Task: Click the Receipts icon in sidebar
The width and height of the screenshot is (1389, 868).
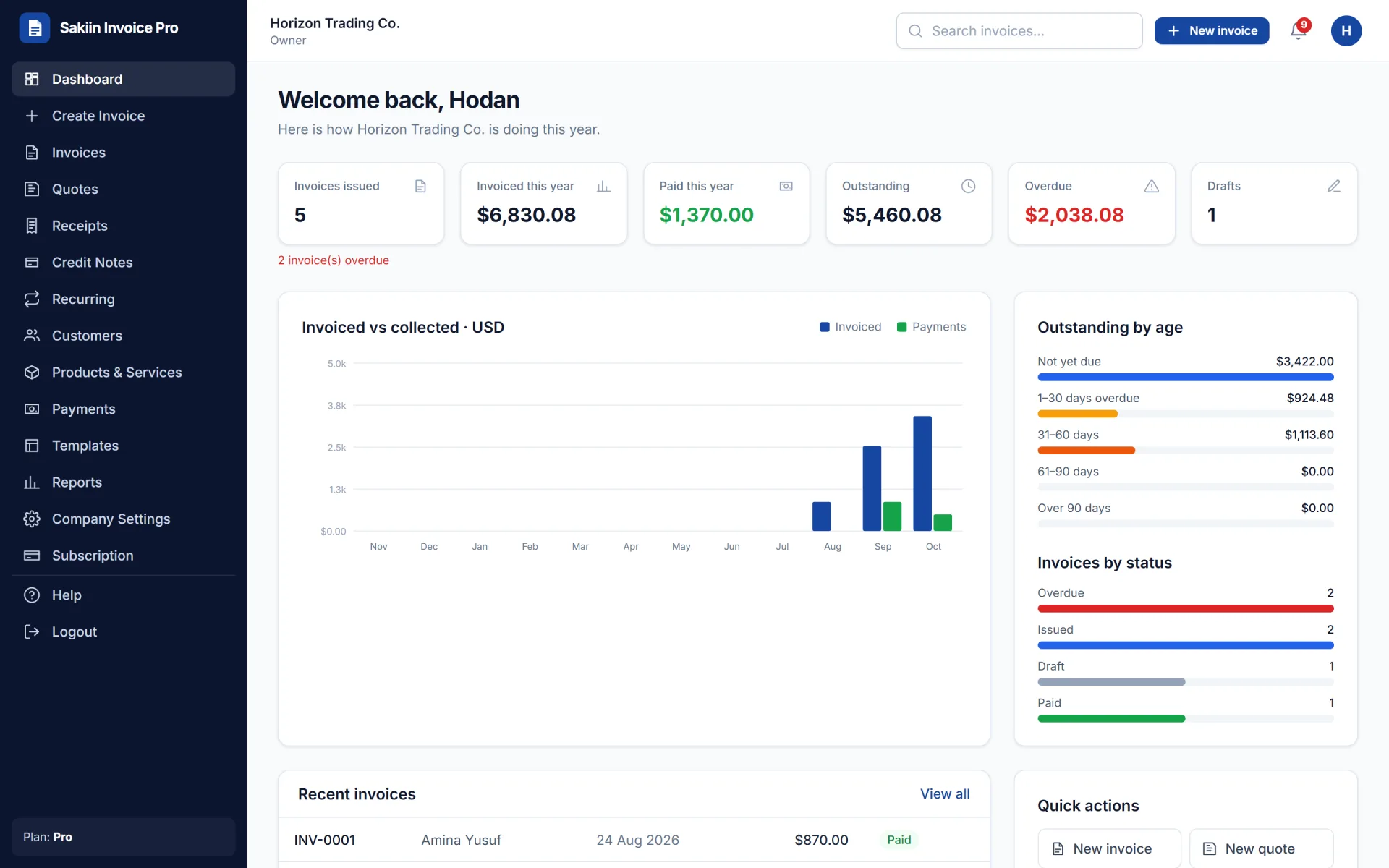Action: click(x=32, y=226)
